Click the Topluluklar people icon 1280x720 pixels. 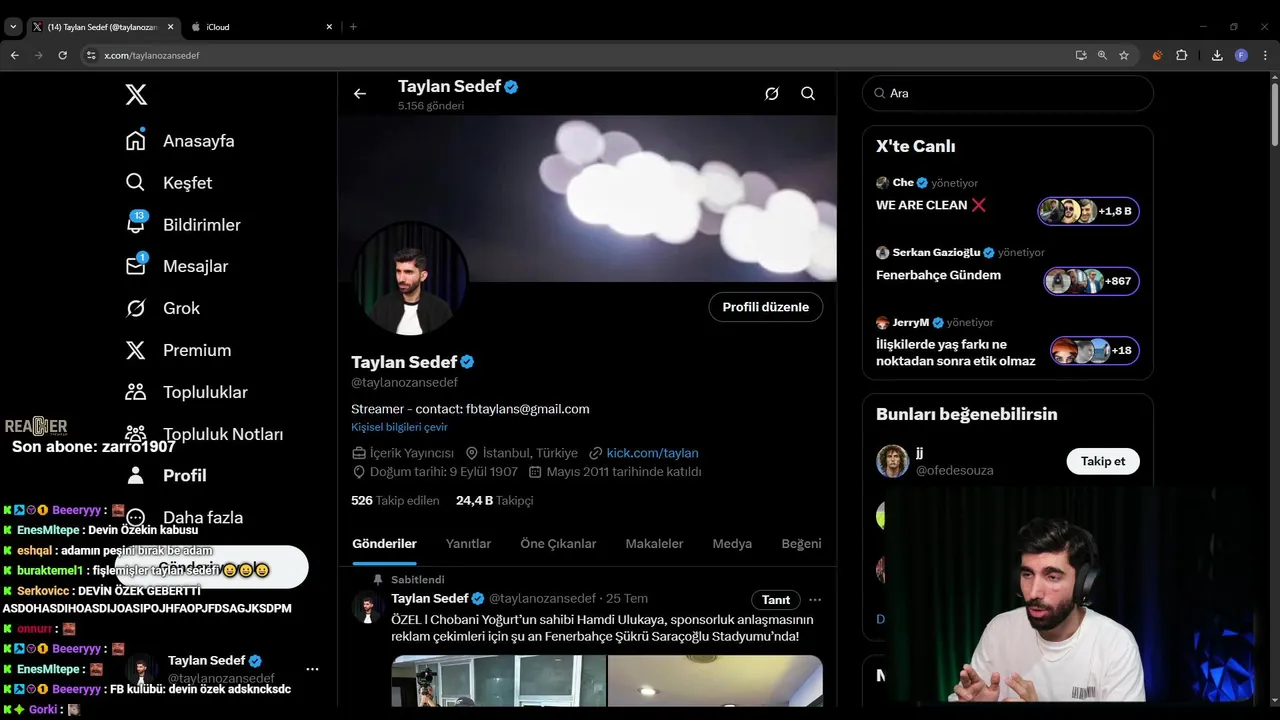pos(136,392)
